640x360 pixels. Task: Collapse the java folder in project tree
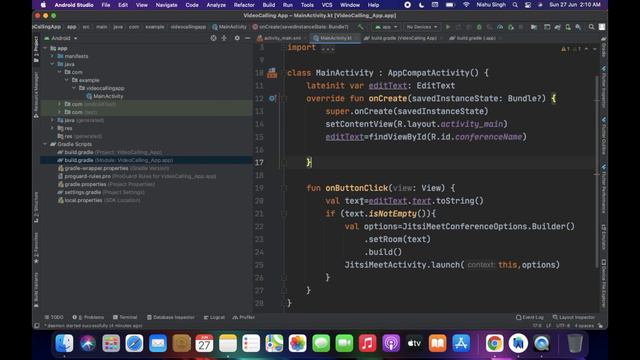[x=52, y=64]
